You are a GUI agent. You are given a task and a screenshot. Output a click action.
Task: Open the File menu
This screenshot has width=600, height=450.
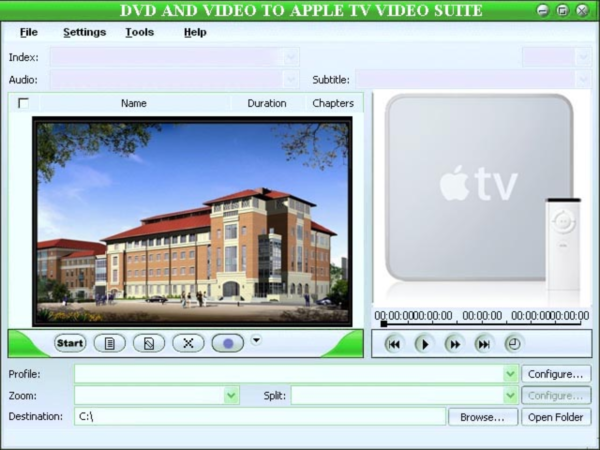tap(29, 32)
